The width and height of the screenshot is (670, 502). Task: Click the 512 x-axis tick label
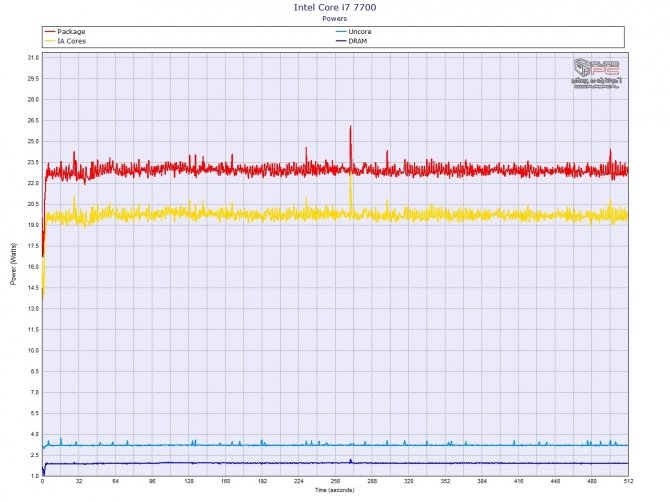[628, 481]
